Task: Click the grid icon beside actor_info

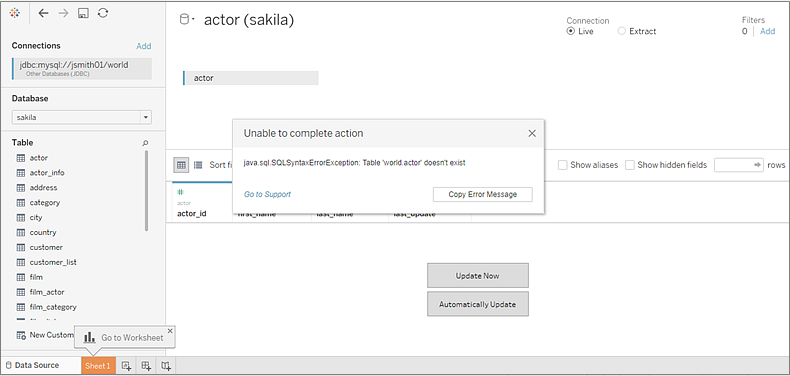Action: pos(21,173)
